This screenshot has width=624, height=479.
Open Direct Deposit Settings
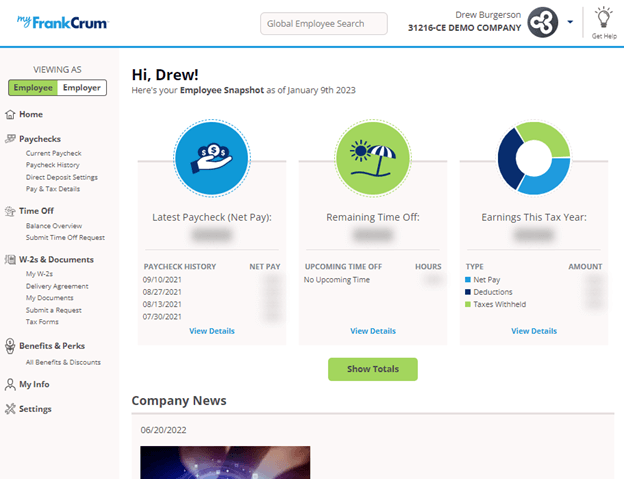[62, 177]
